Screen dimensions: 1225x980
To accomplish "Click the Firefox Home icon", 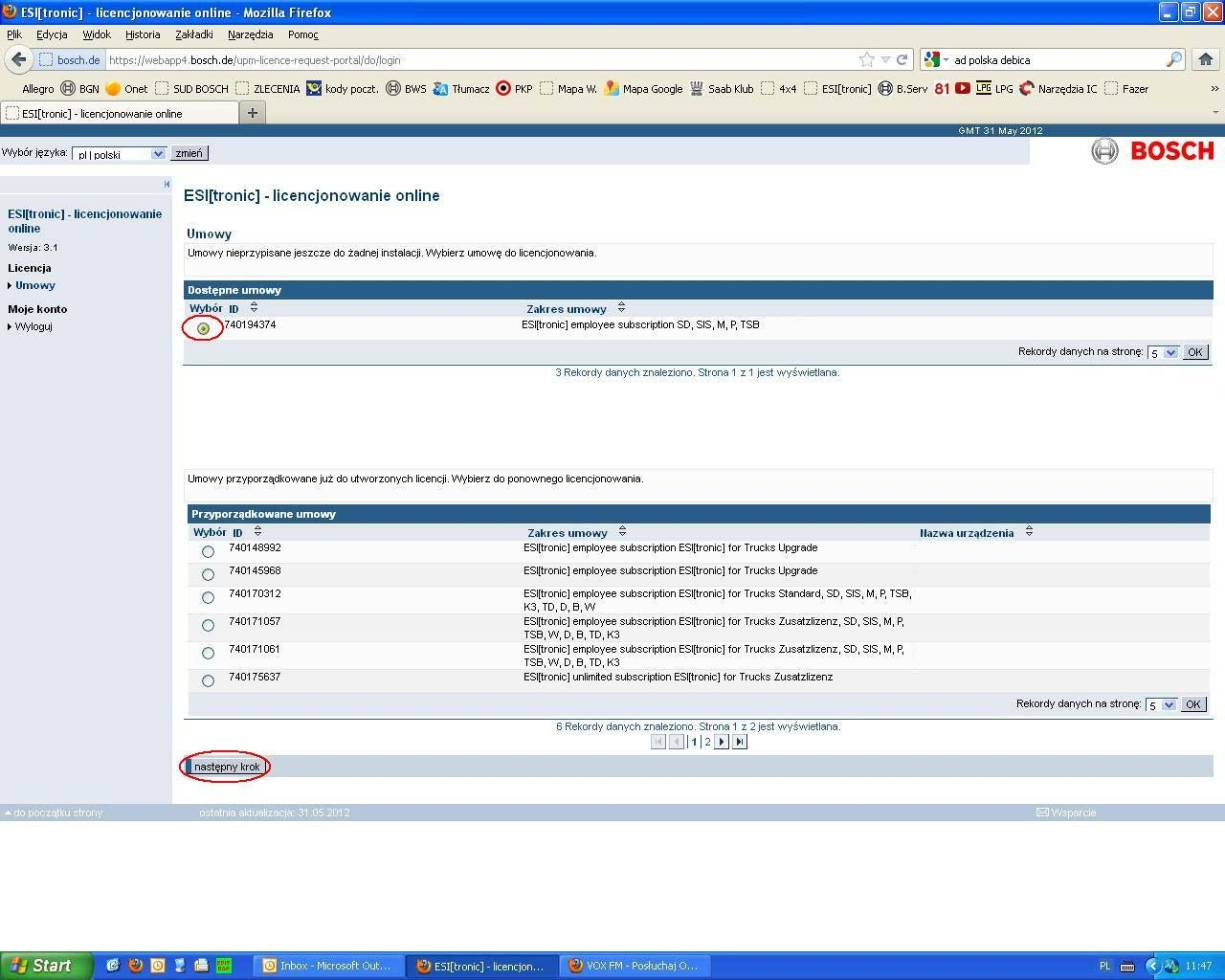I will pyautogui.click(x=1206, y=59).
